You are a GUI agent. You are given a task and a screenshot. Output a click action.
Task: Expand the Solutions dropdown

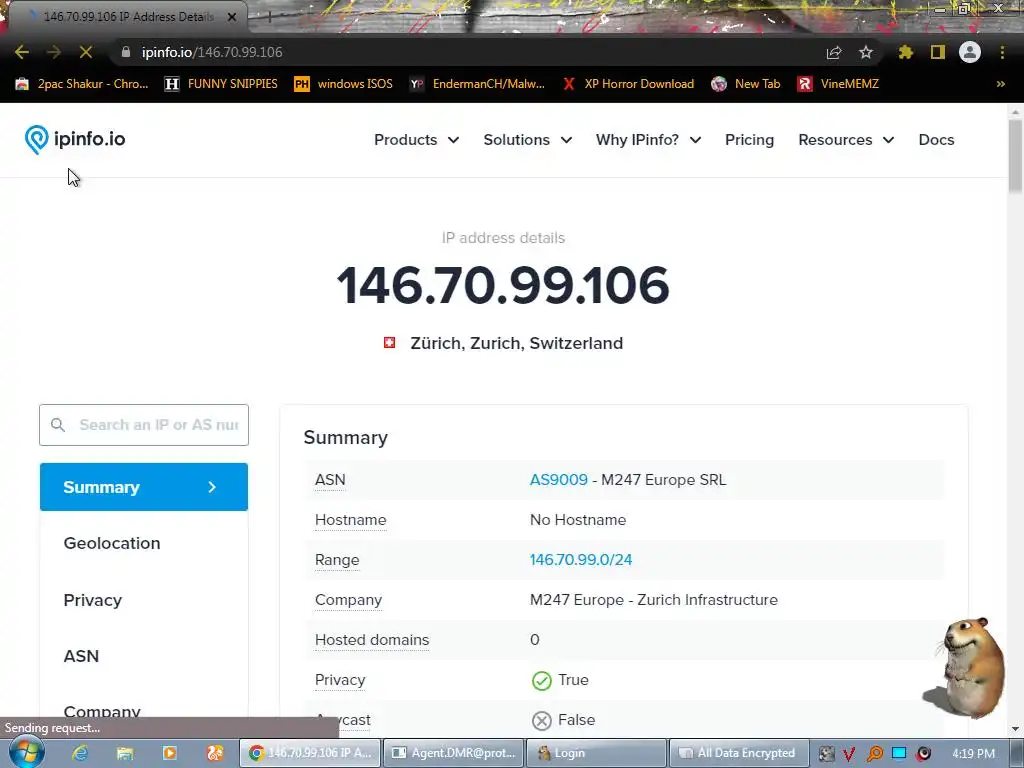point(528,140)
